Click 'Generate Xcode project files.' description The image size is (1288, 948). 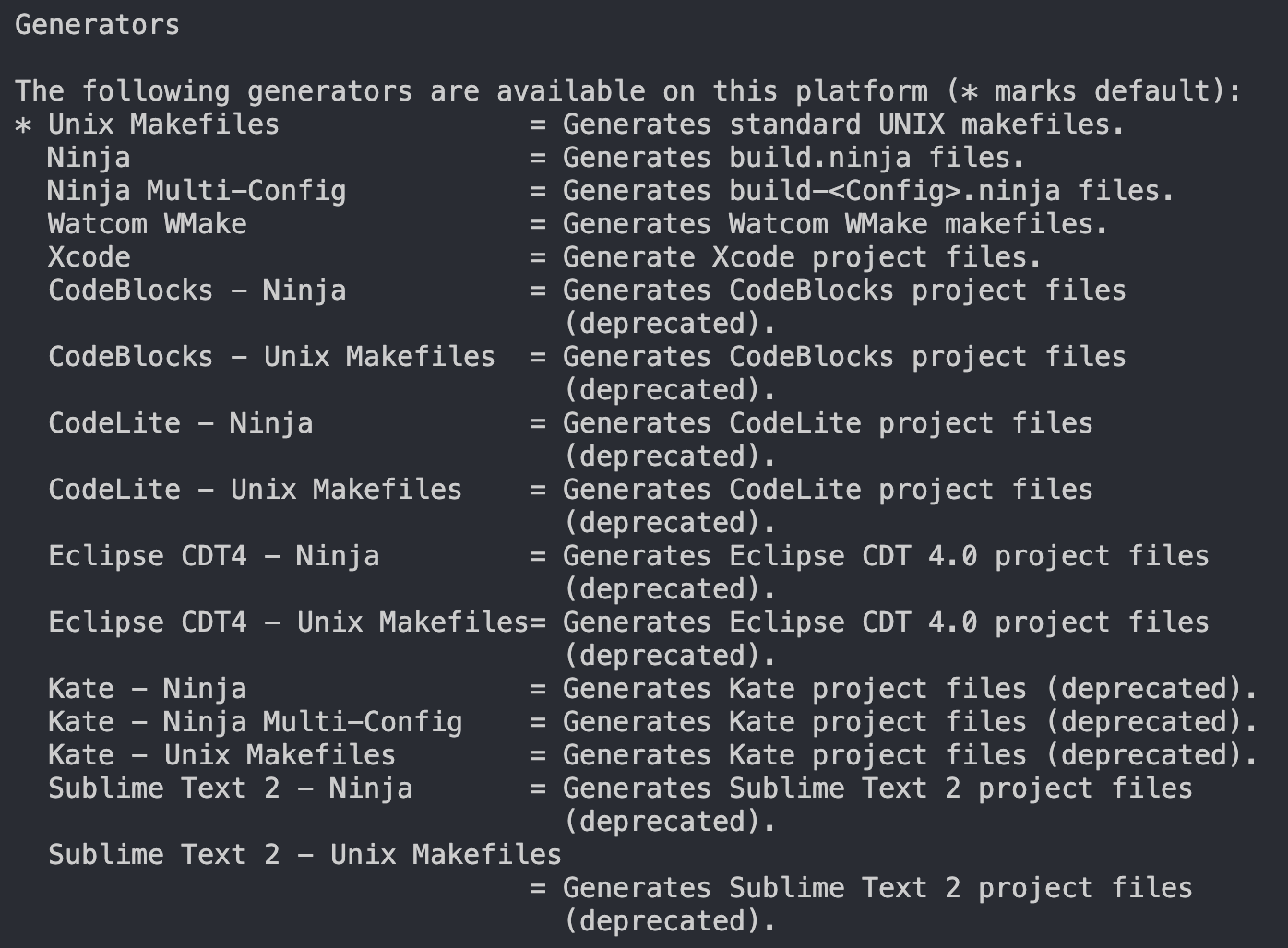802,257
